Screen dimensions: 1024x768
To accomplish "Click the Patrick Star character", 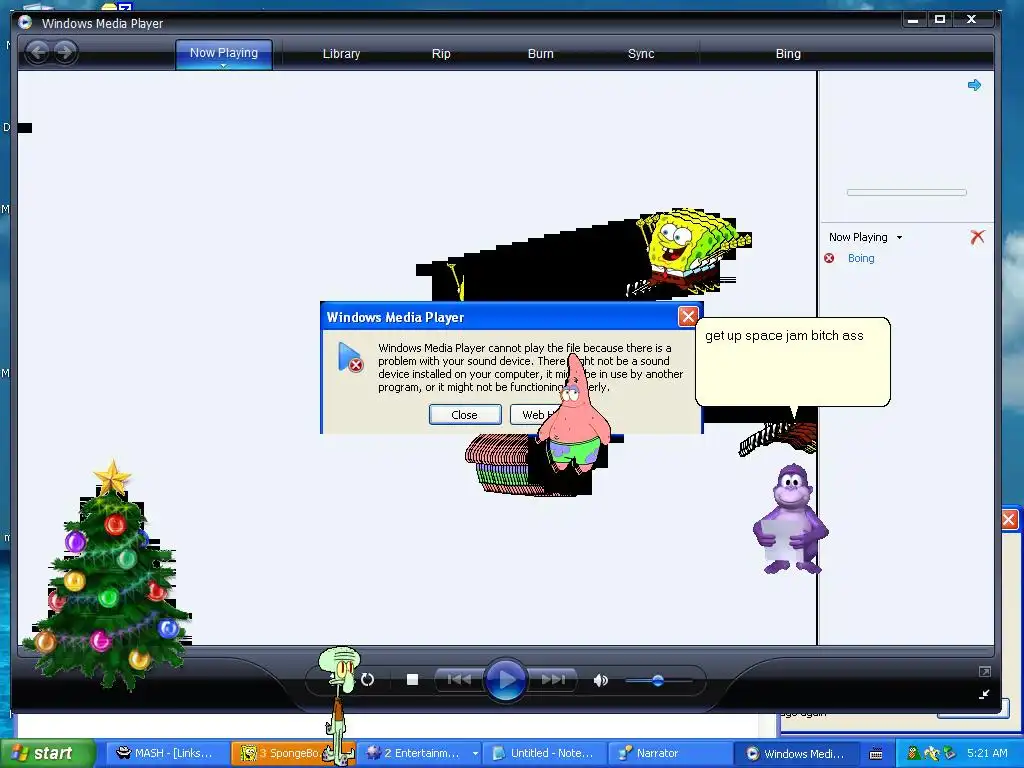I will pos(573,415).
